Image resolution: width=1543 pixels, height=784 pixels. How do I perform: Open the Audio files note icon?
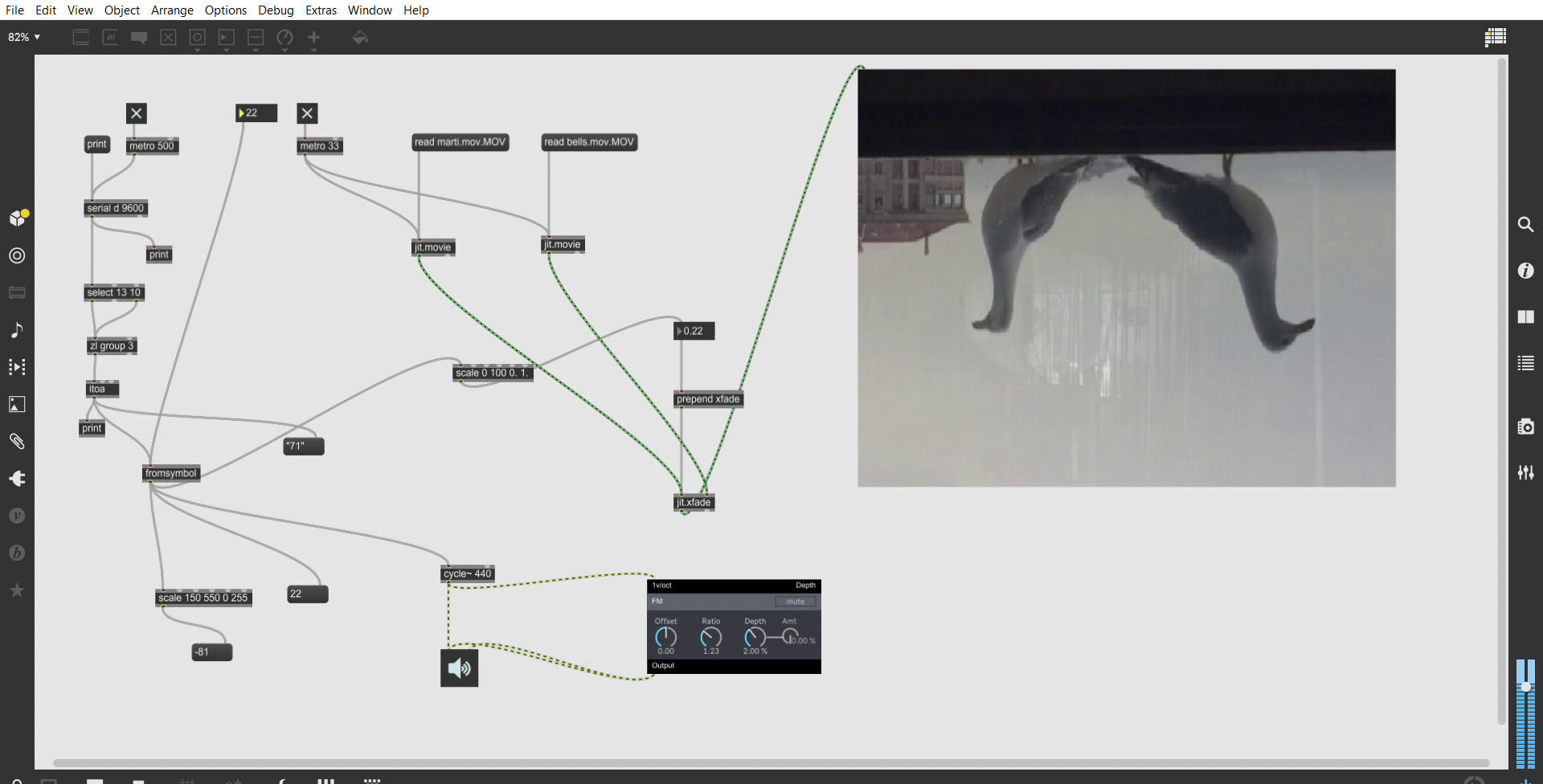point(17,330)
